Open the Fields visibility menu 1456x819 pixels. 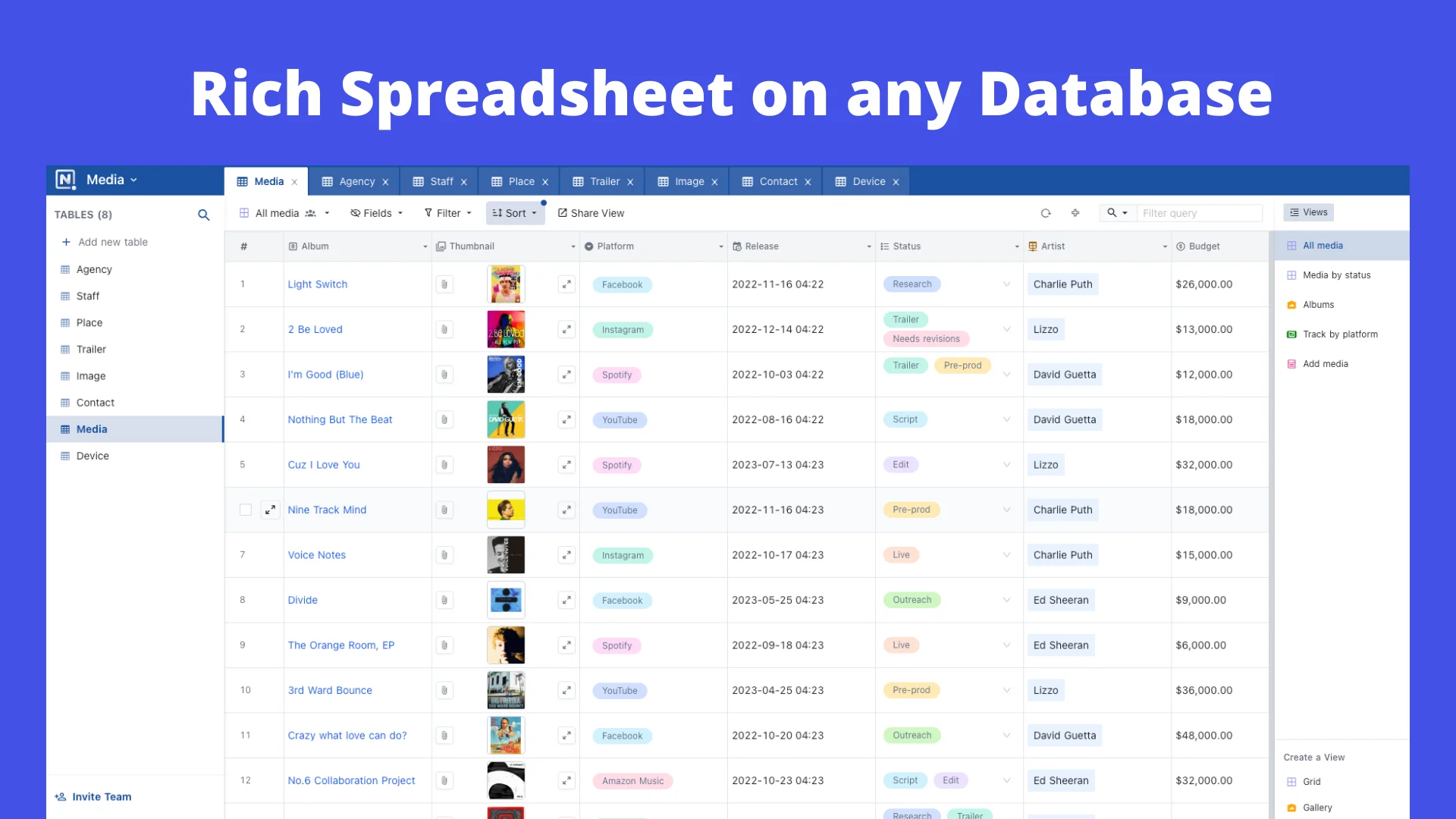[377, 213]
